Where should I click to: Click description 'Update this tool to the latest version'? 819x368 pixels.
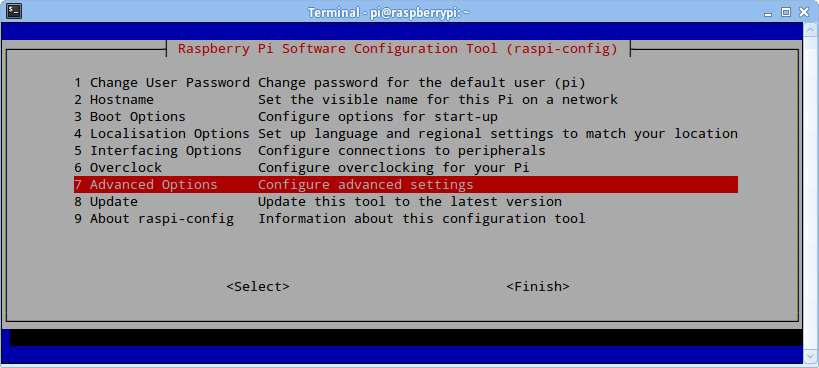tap(410, 201)
